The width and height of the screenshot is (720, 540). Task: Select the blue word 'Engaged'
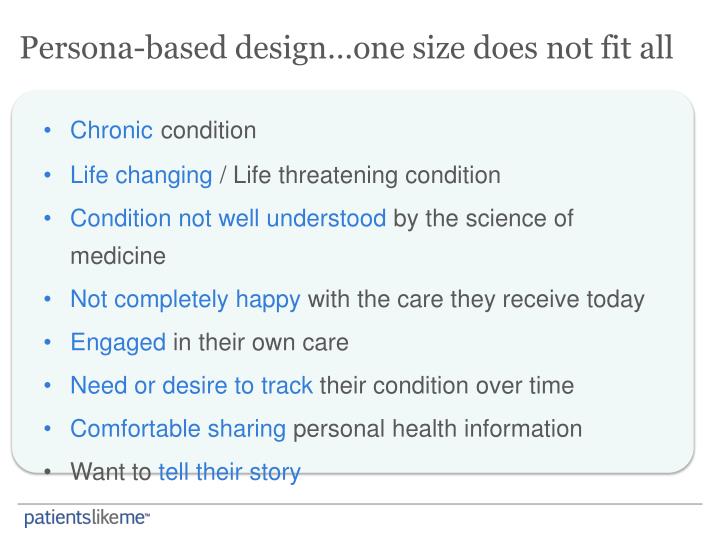click(118, 343)
